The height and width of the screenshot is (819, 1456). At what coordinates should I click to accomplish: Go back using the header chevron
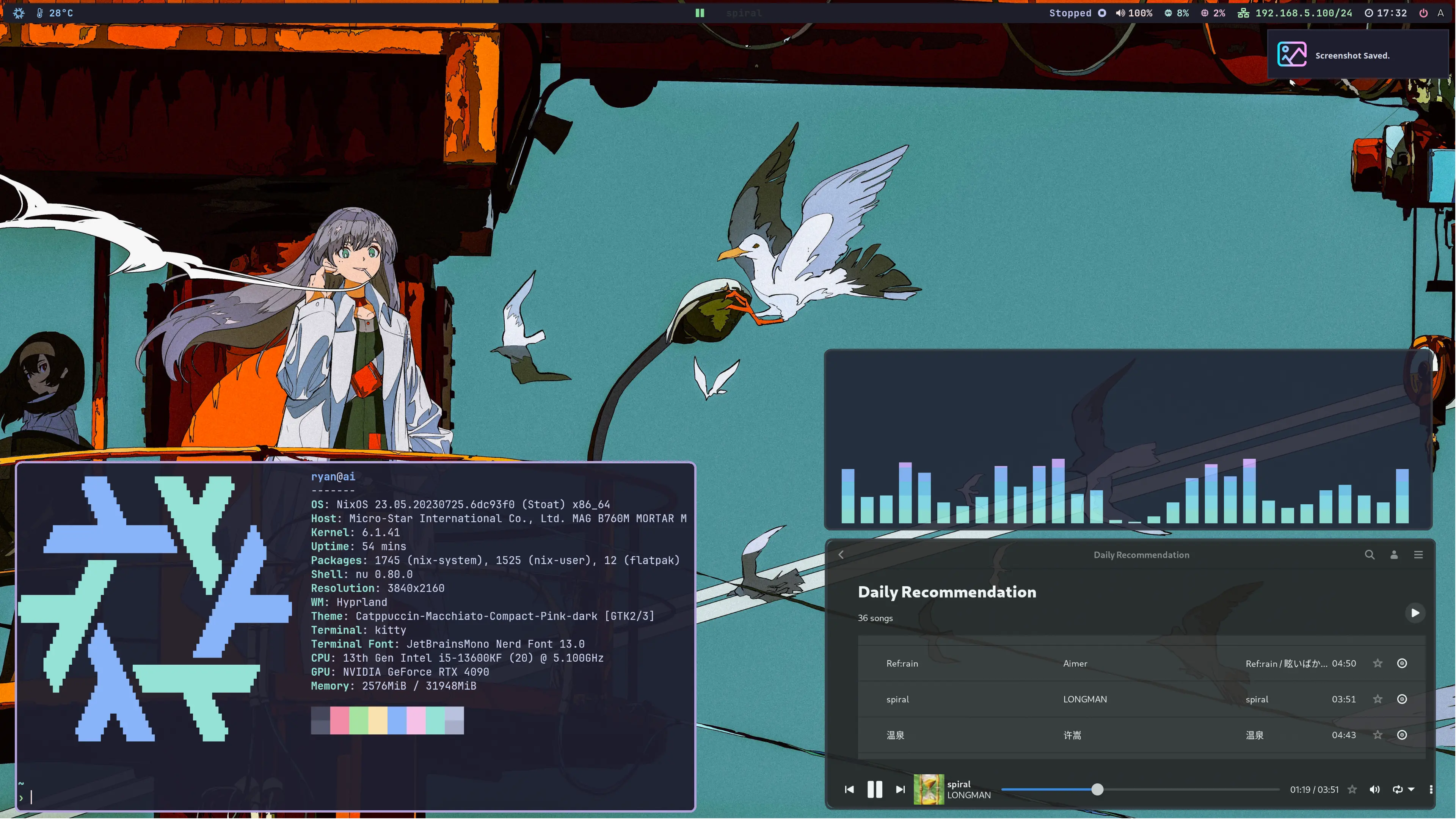tap(841, 554)
